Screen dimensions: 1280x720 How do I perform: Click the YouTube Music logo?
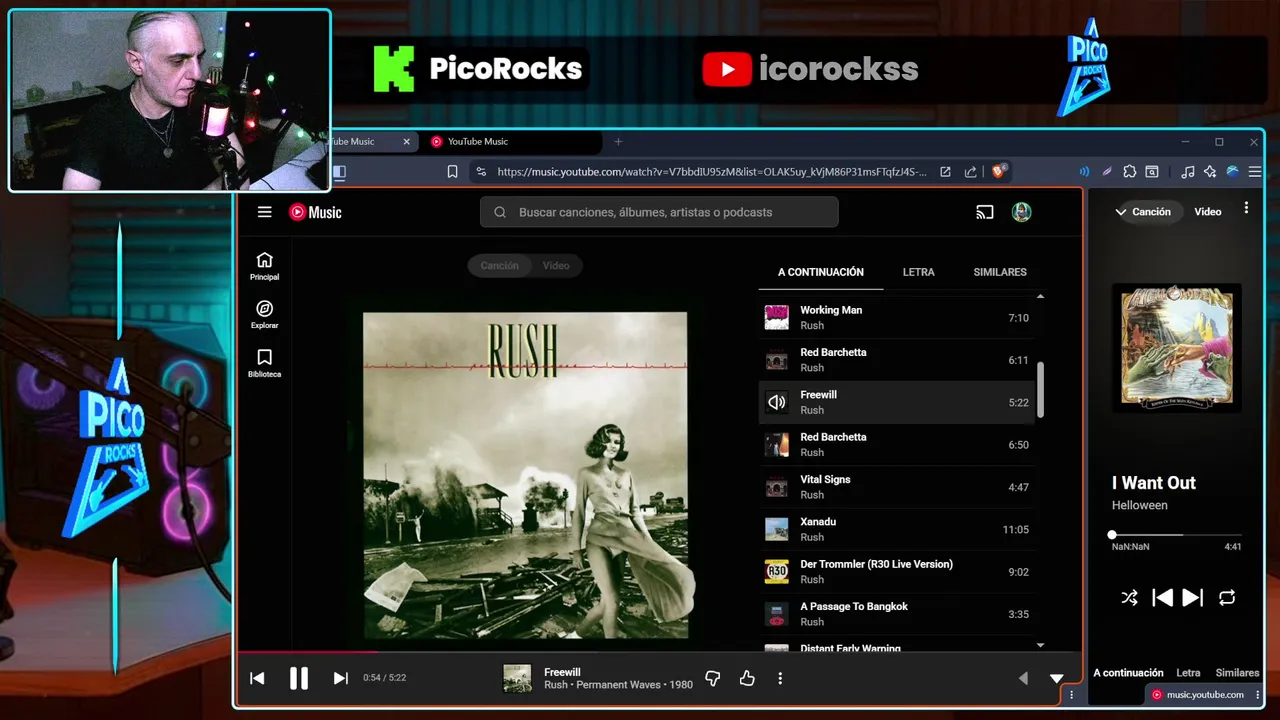[x=315, y=212]
